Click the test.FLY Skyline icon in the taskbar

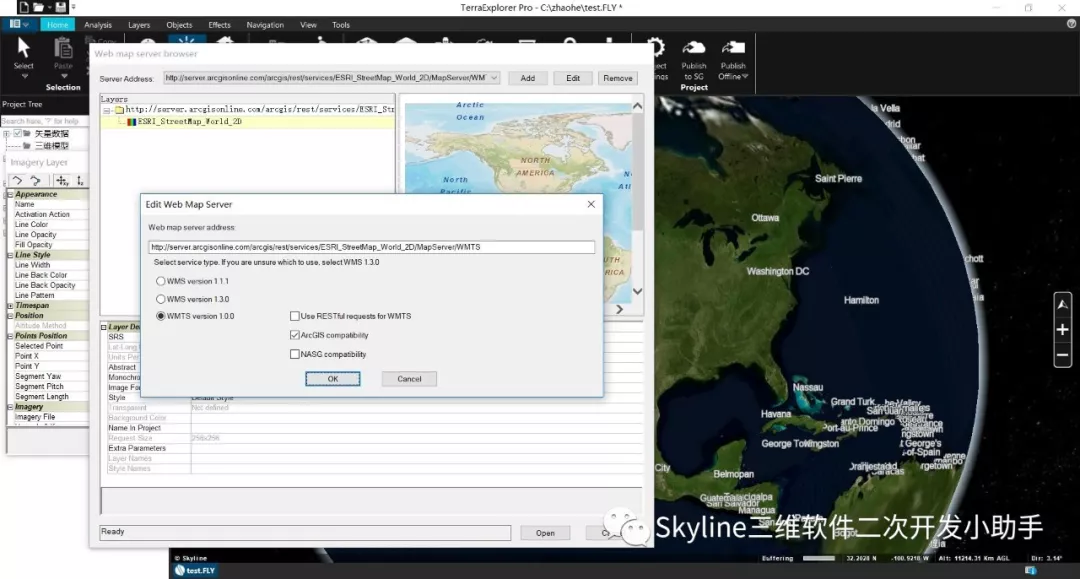tap(194, 570)
